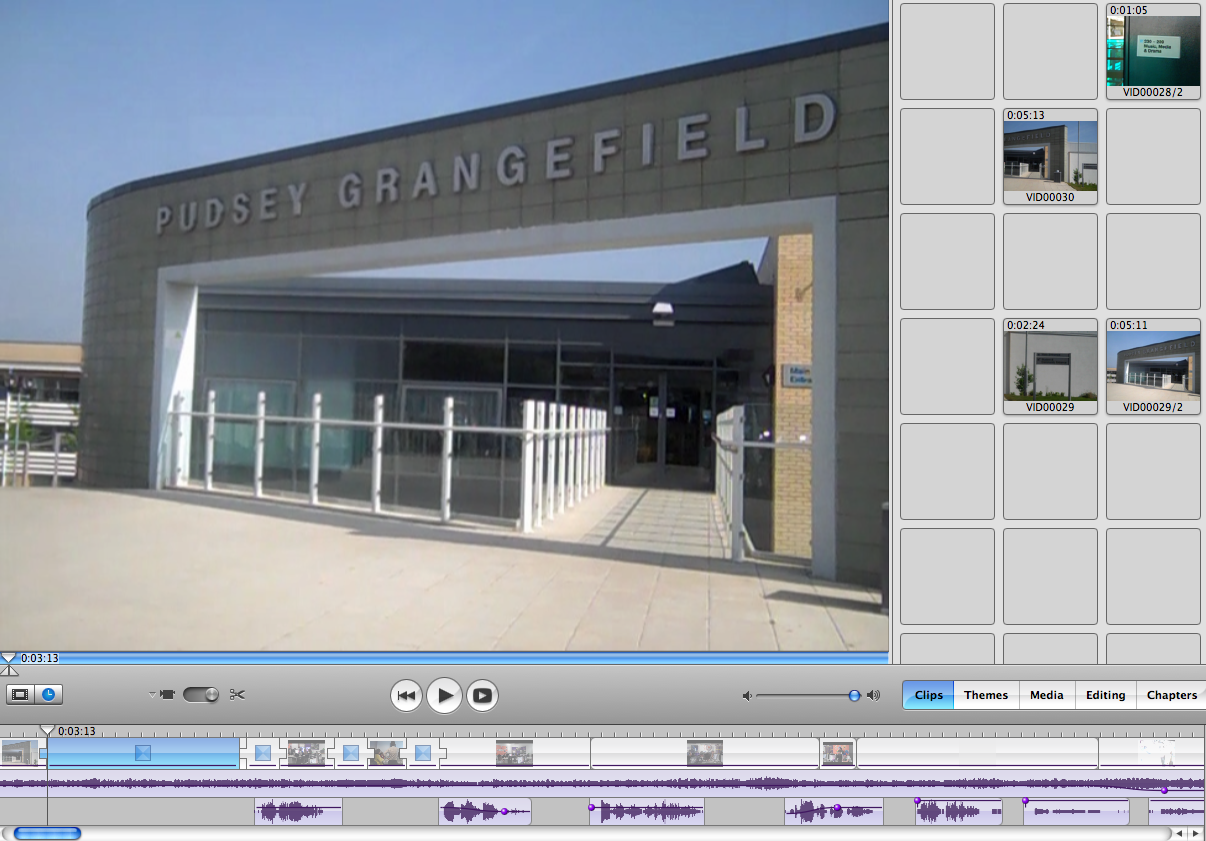Click the mute speaker icon
1206x841 pixels.
[x=747, y=695]
